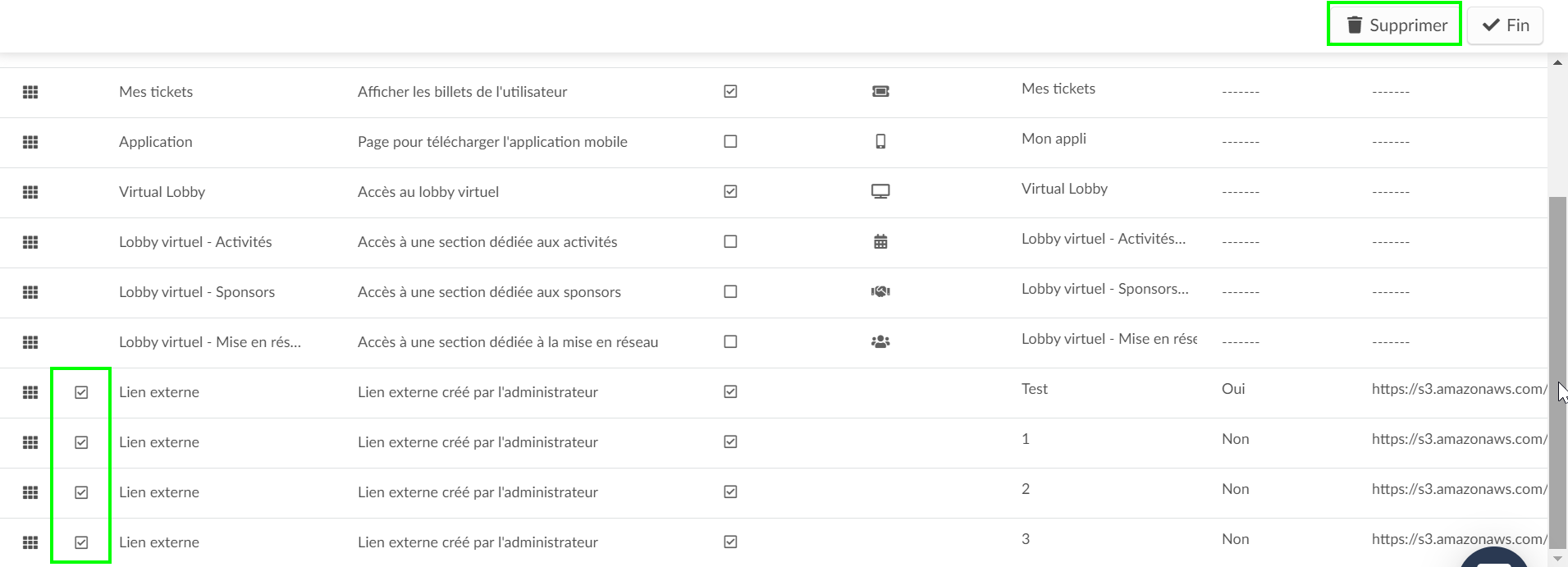The height and width of the screenshot is (567, 1568).
Task: Click grid handle of Lien externe row labeled 2
Action: tap(30, 492)
